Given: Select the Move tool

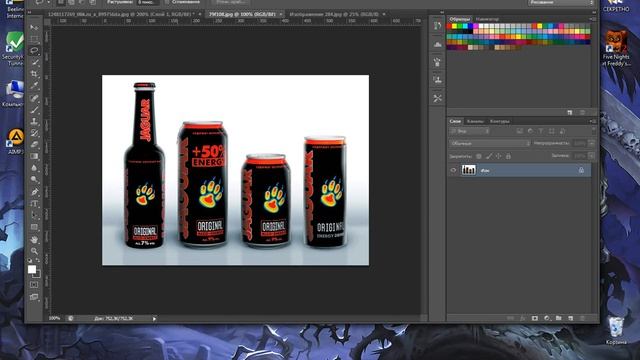Looking at the screenshot, I should [x=35, y=28].
